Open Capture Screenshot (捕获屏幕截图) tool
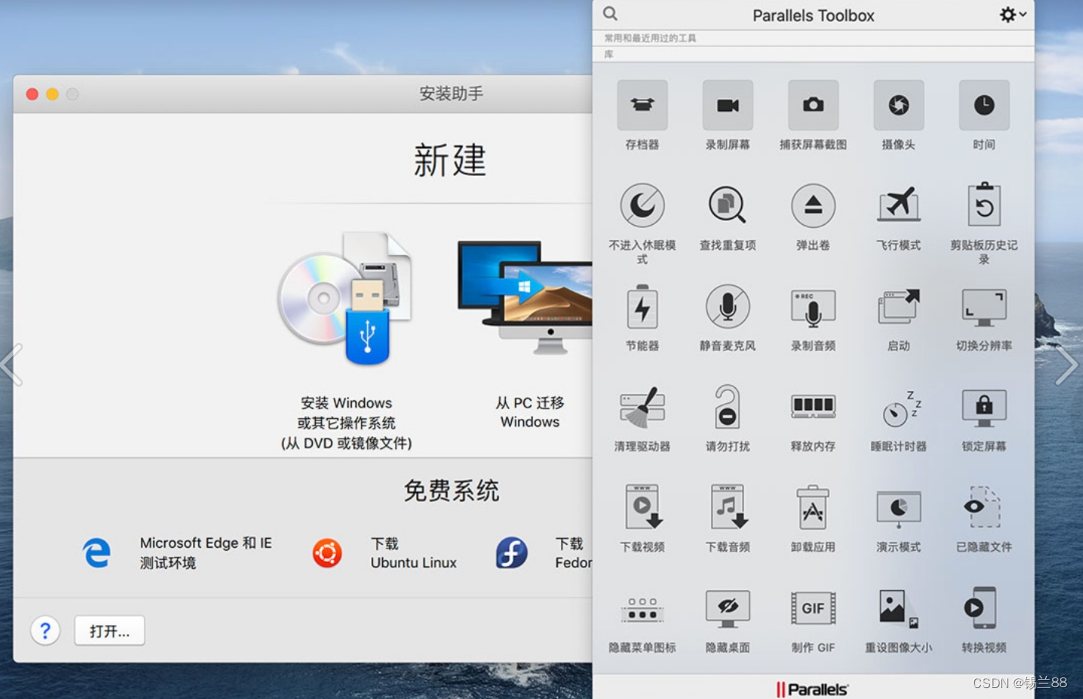Viewport: 1083px width, 699px height. click(813, 105)
